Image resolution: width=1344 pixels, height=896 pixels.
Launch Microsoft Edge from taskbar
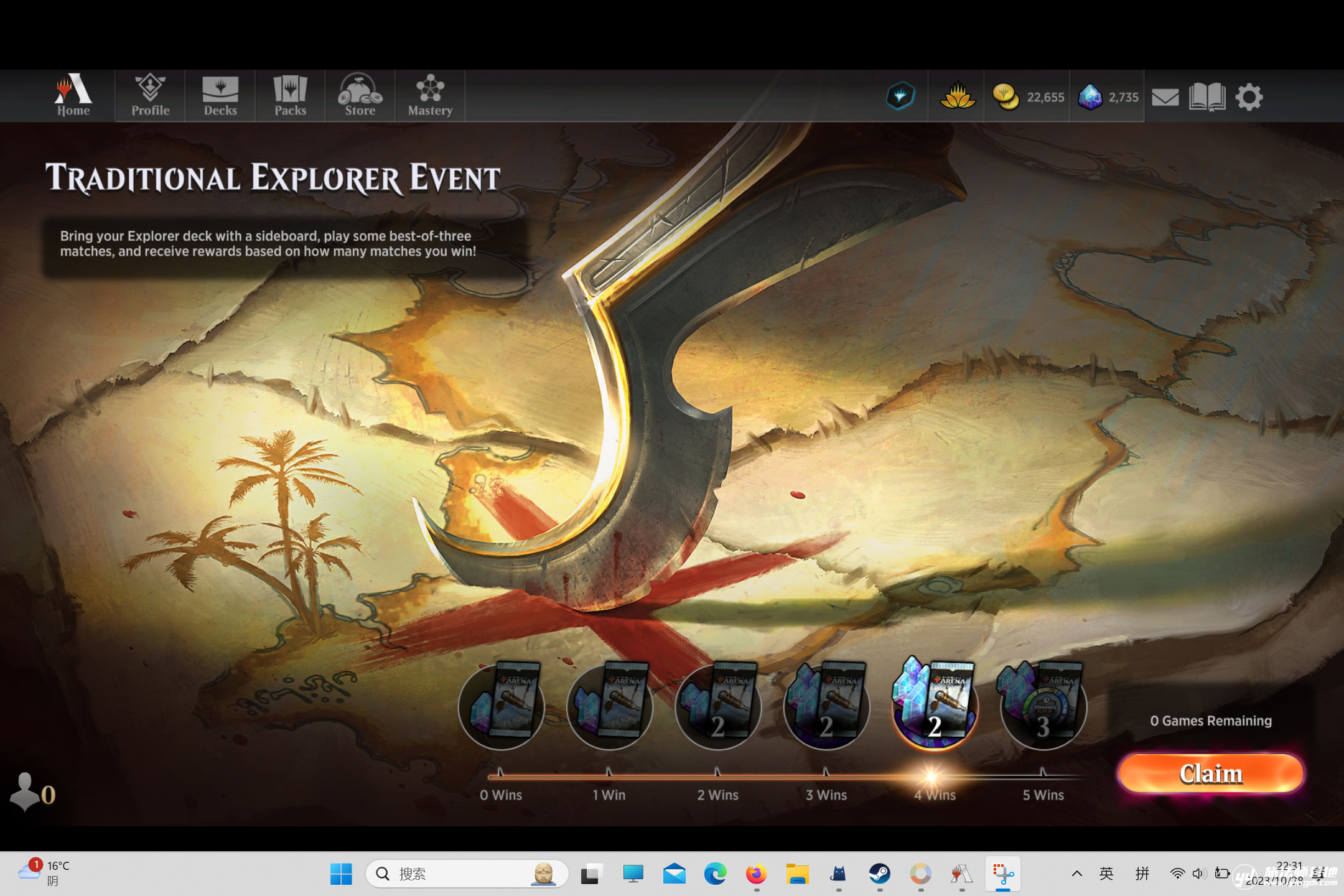(715, 874)
